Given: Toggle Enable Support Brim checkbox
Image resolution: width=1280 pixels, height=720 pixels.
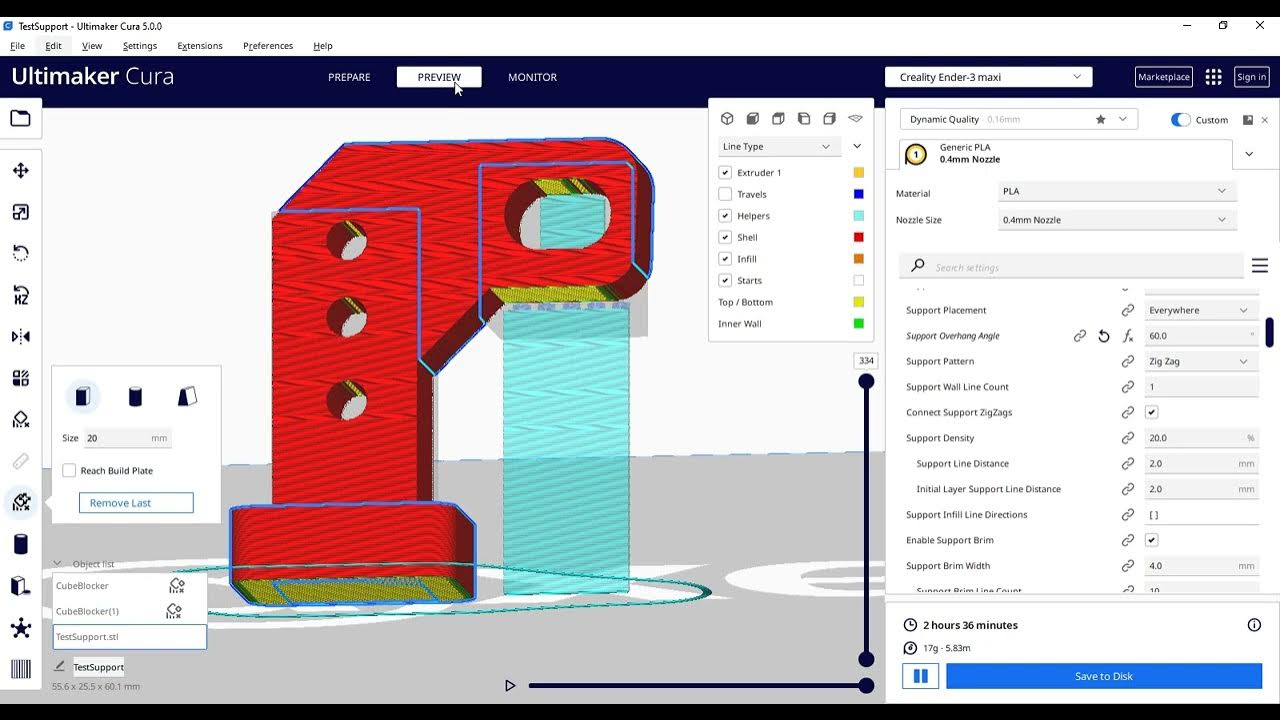Looking at the screenshot, I should (1152, 540).
